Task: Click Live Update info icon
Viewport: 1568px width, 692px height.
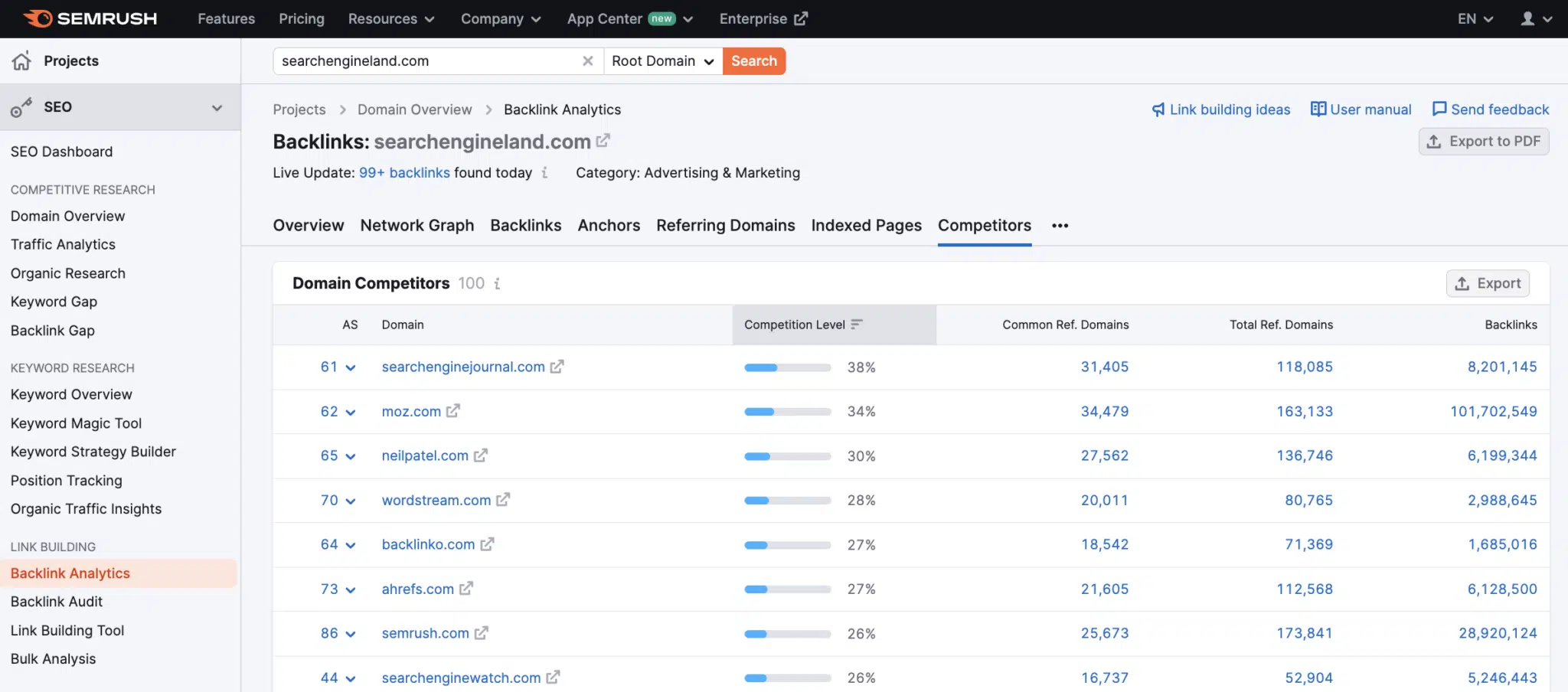Action: [544, 173]
